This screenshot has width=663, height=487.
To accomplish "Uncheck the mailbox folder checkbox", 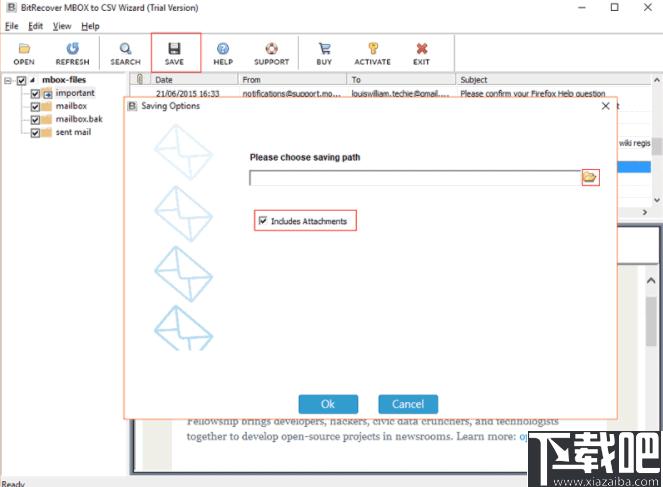I will click(36, 107).
